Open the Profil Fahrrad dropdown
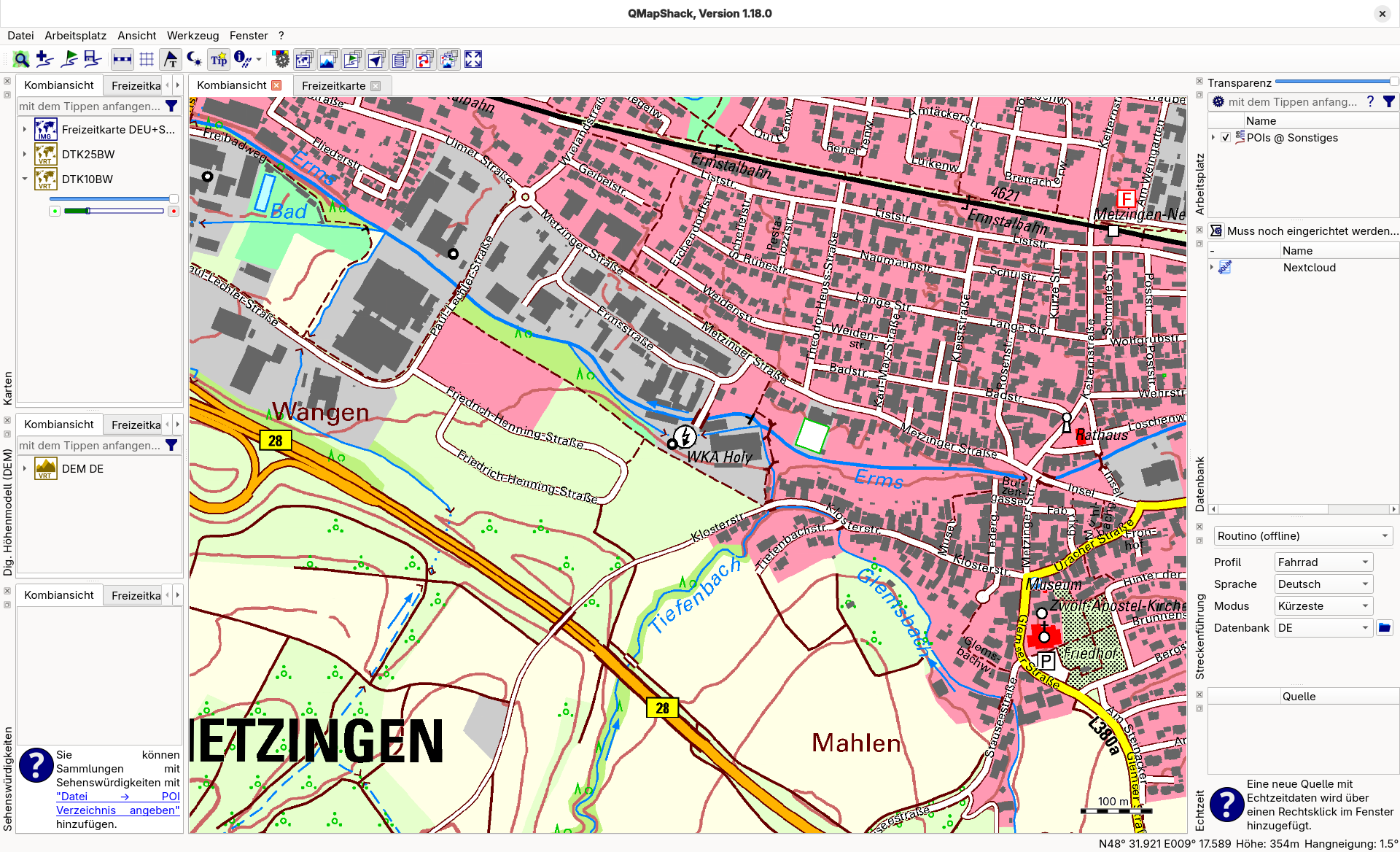Screen dimensions: 1400x852 point(1323,562)
